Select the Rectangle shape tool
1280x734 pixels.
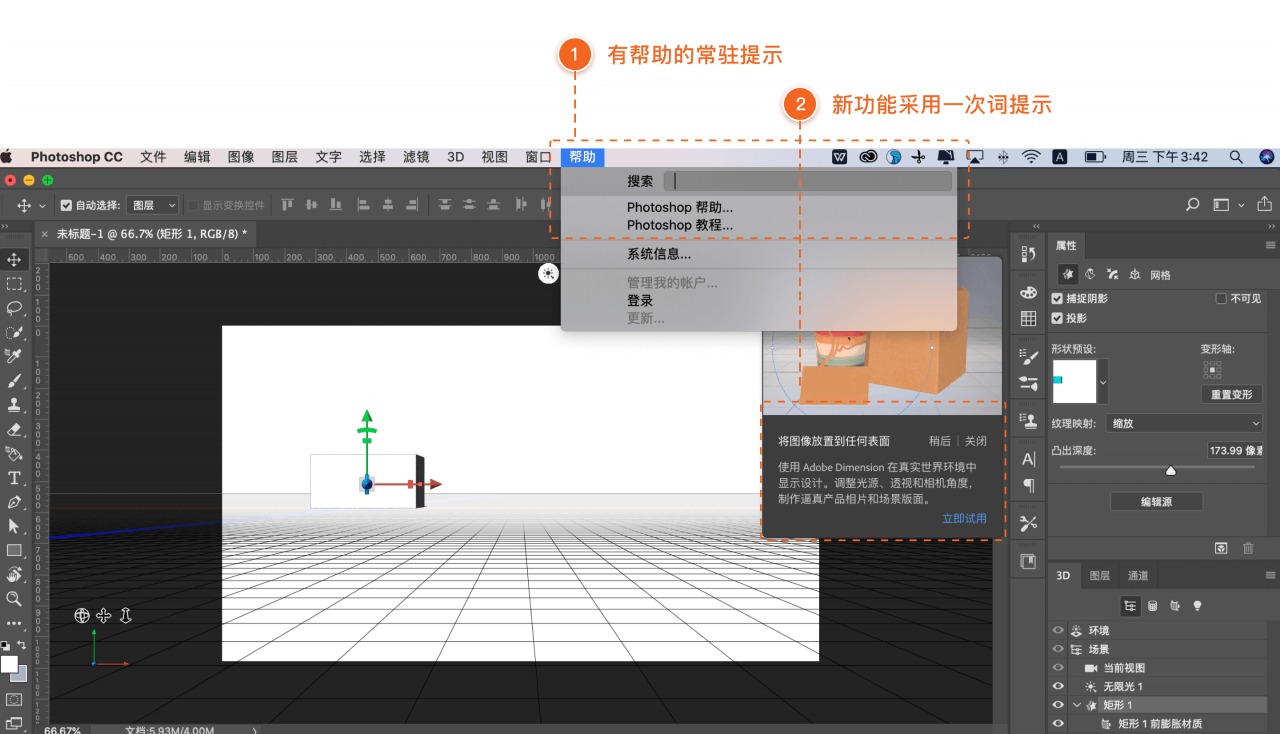14,550
